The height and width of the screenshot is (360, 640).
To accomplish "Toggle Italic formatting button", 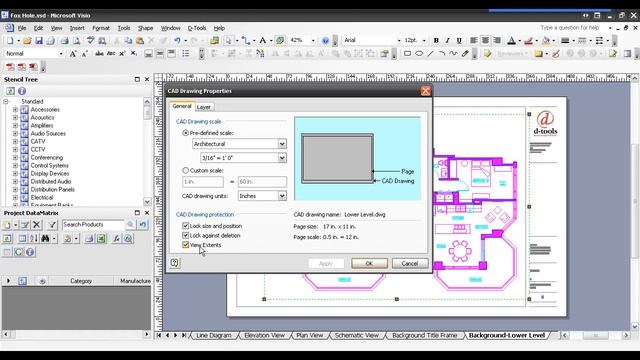I will [447, 40].
